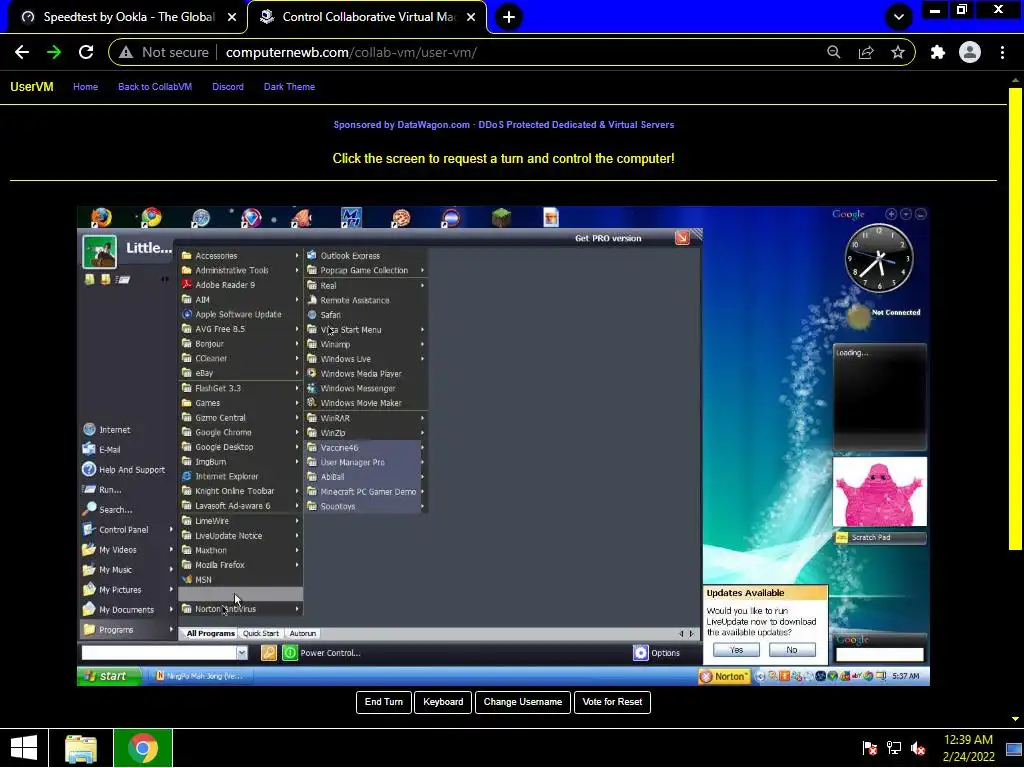1024x768 pixels.
Task: Bookmark page with star icon
Action: (x=898, y=52)
